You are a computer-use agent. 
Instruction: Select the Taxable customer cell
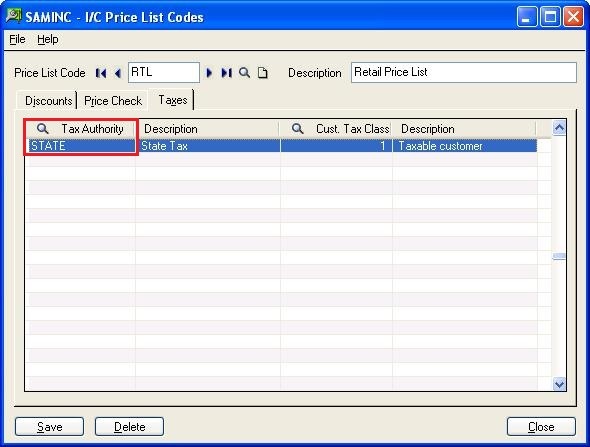465,146
